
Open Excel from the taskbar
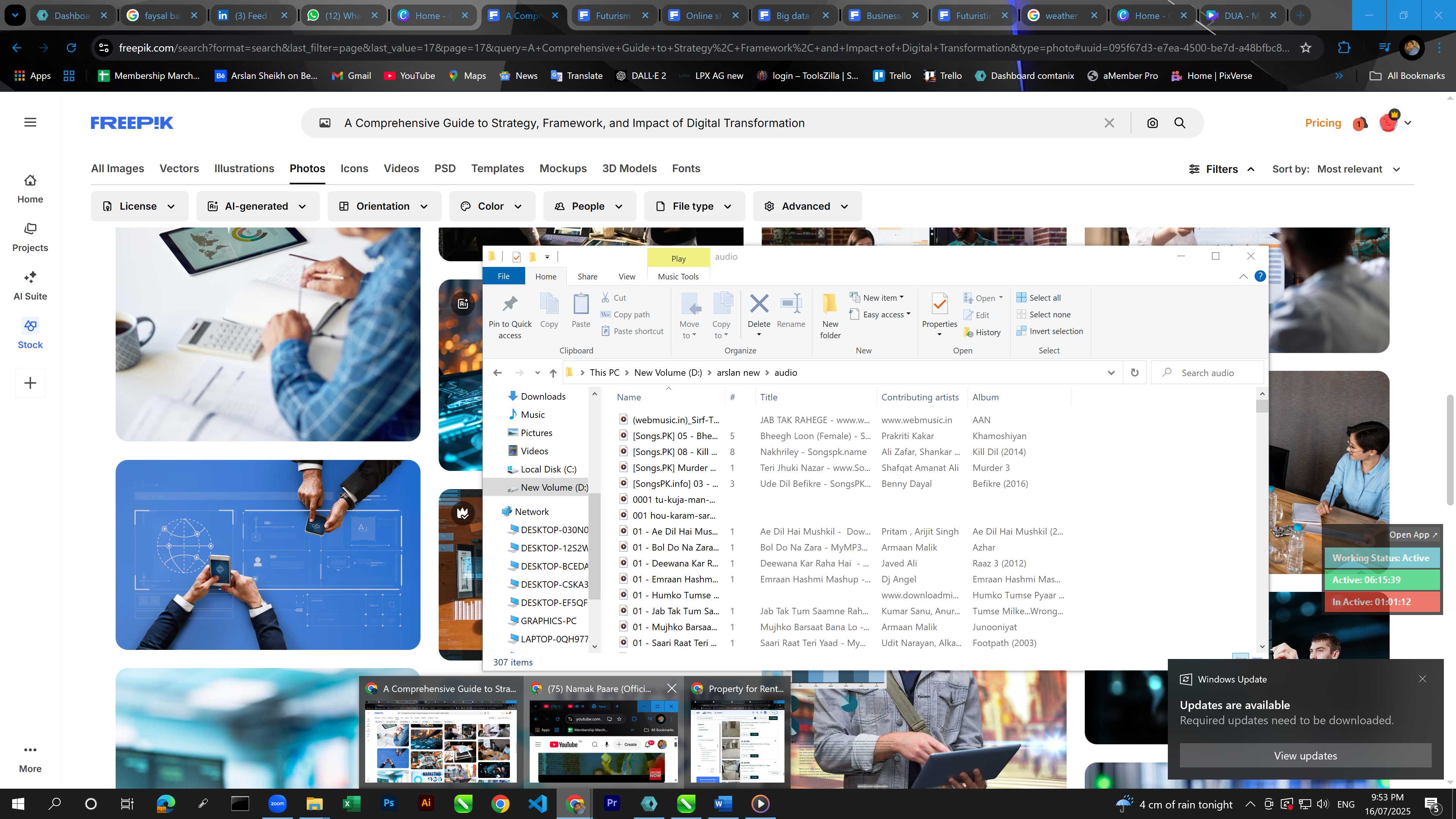tap(351, 803)
